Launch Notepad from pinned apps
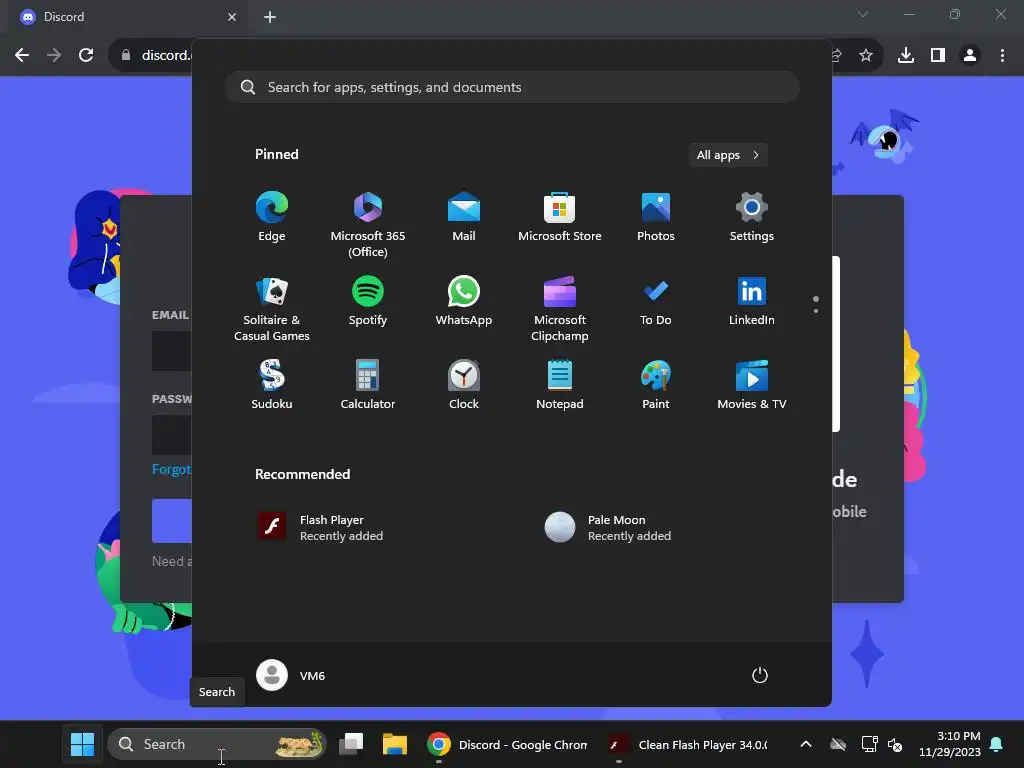Screen dimensions: 1024x768 (560, 385)
